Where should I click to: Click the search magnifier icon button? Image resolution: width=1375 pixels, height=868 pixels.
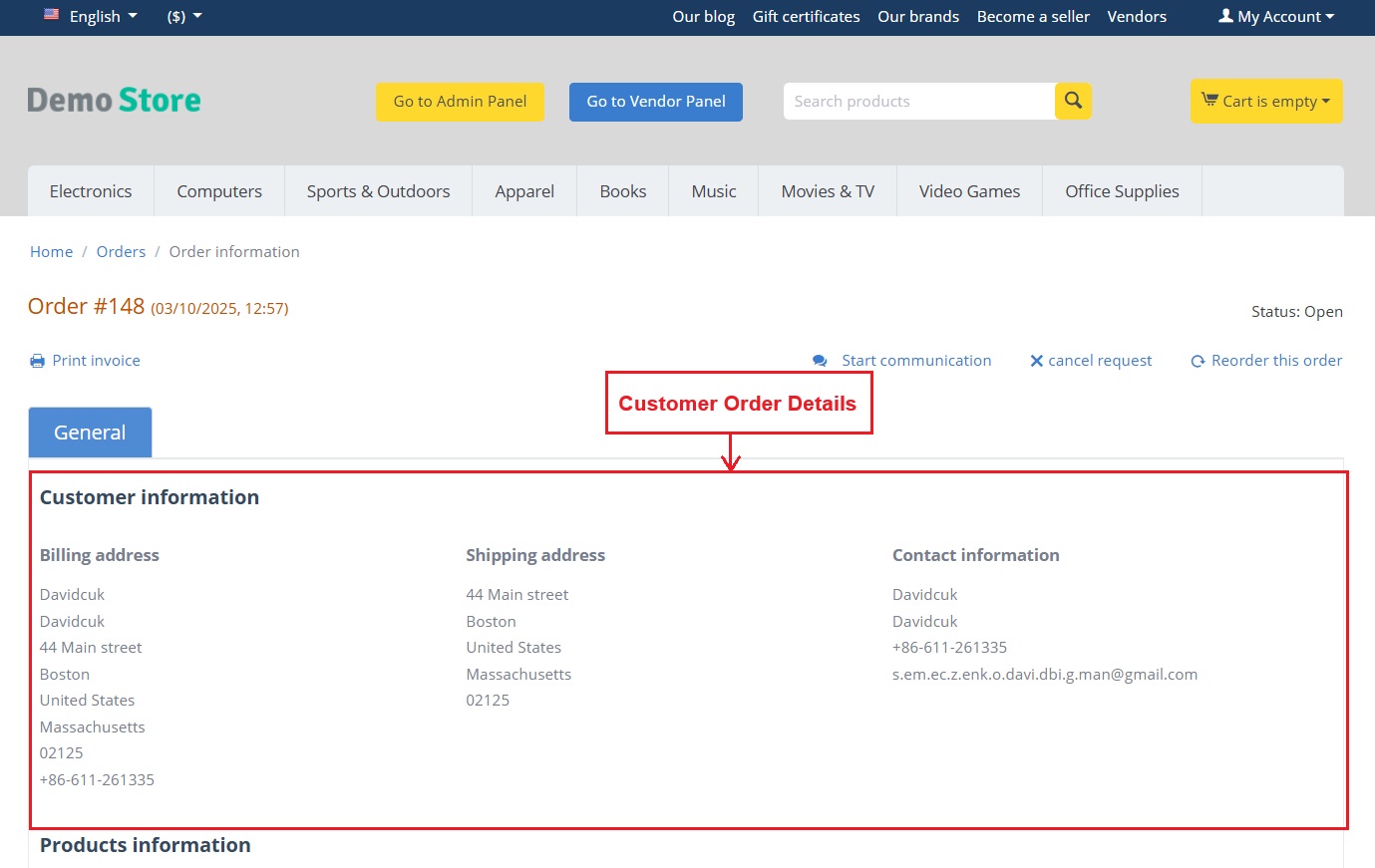[x=1073, y=101]
